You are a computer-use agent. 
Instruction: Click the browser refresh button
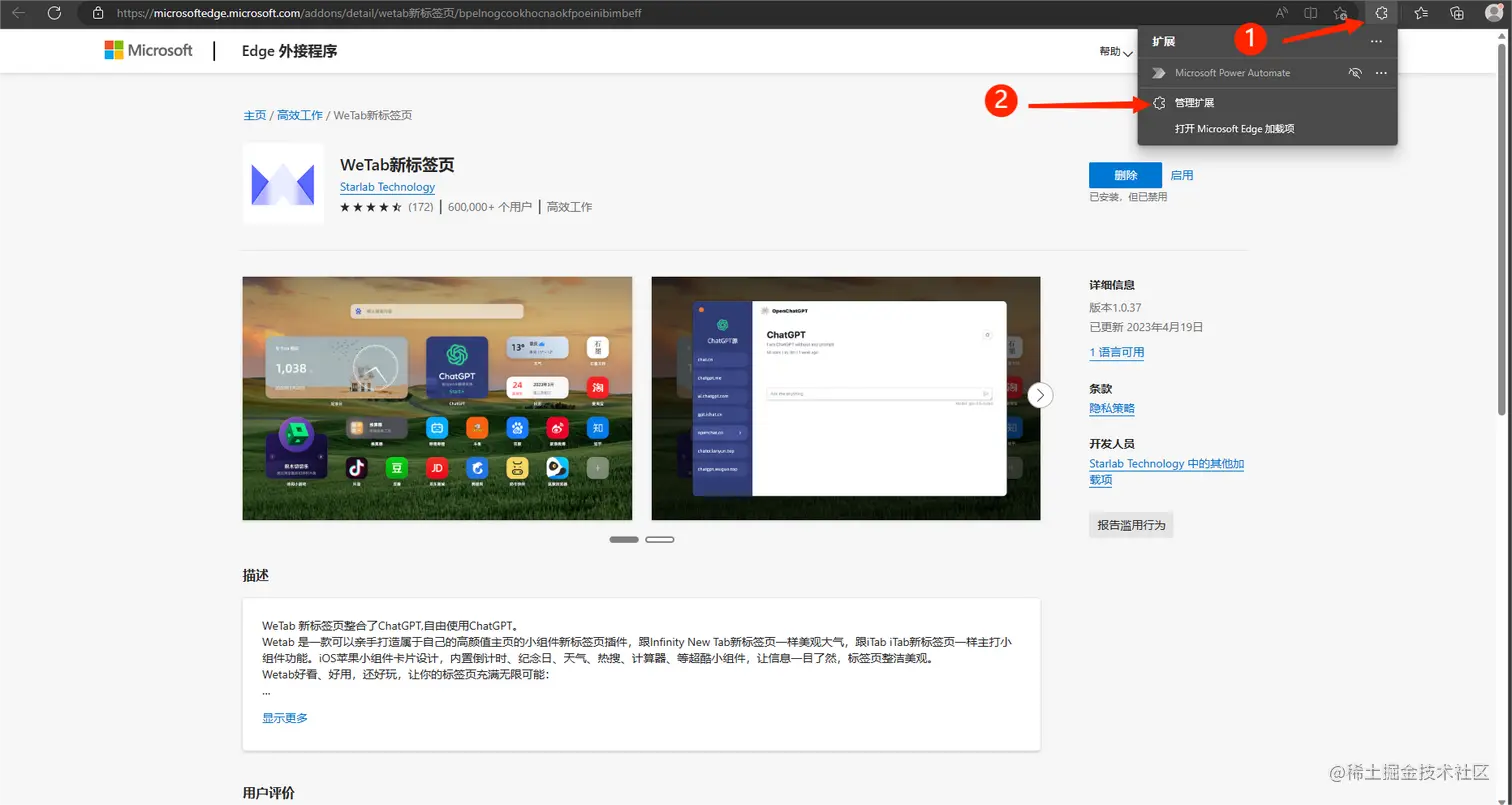tap(55, 13)
